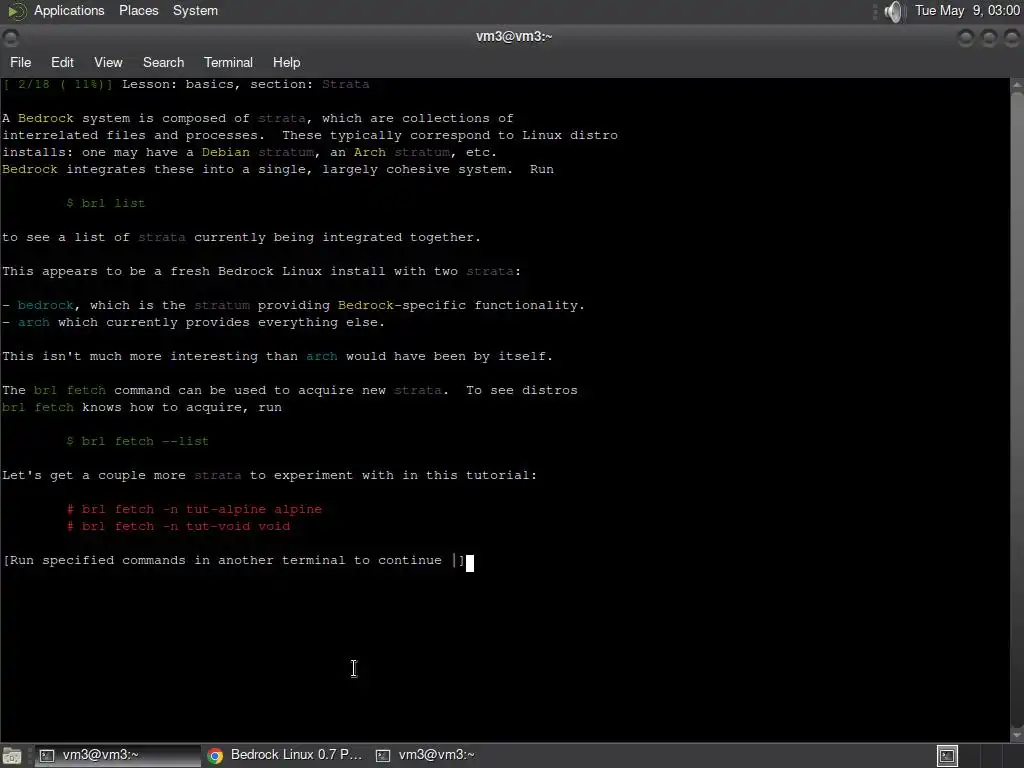Switch to the first vm3@vm3:~ taskbar window
The image size is (1024, 768).
(x=118, y=755)
